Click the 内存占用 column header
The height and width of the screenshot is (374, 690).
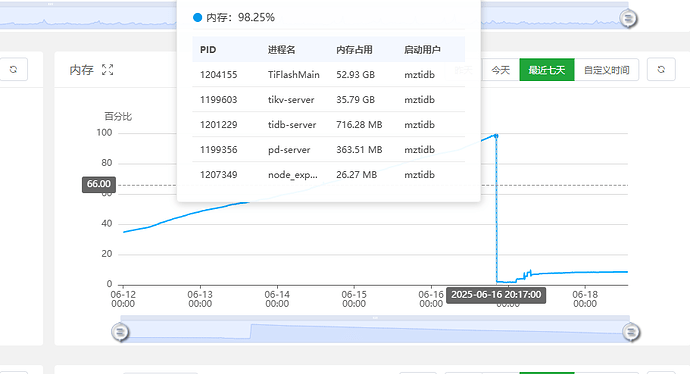[x=354, y=50]
